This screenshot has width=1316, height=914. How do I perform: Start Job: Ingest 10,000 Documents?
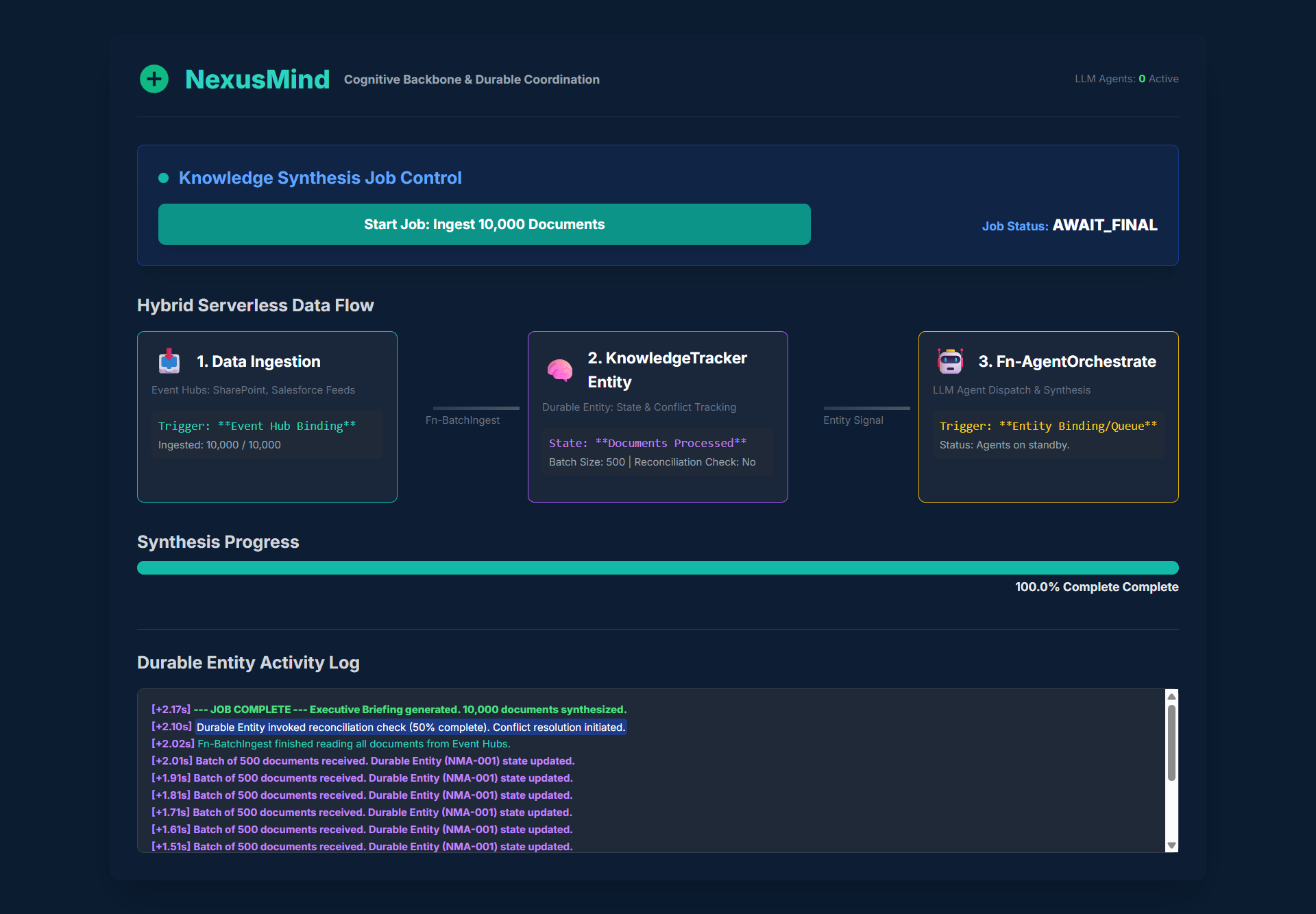pyautogui.click(x=484, y=224)
